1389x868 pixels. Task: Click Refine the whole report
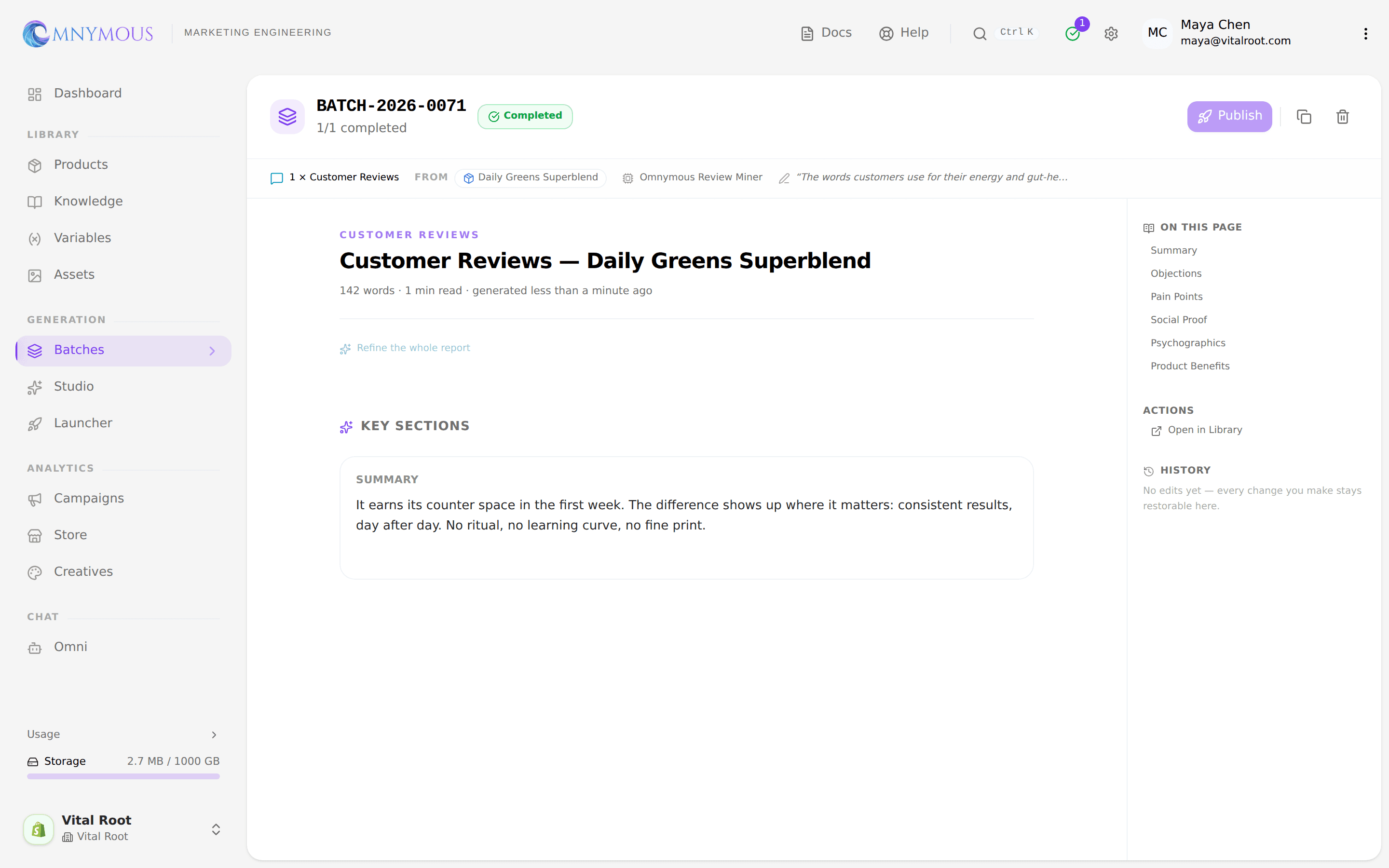click(405, 348)
